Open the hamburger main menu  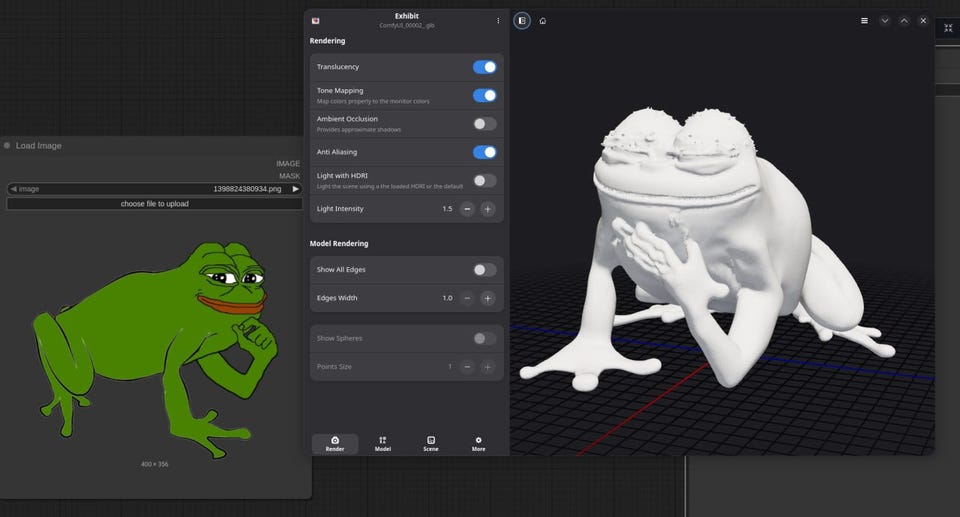coord(864,20)
